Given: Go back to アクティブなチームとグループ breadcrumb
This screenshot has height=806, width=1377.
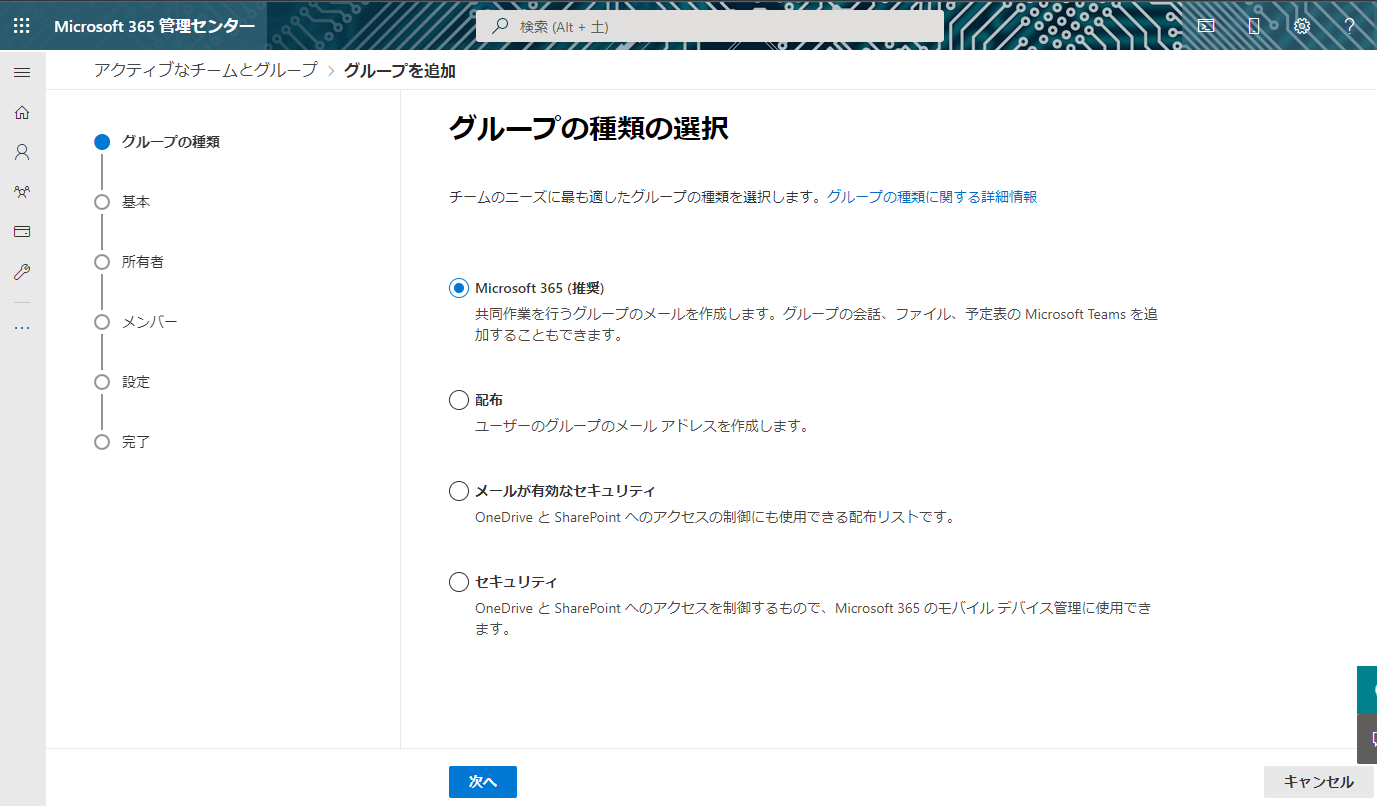Looking at the screenshot, I should 205,70.
